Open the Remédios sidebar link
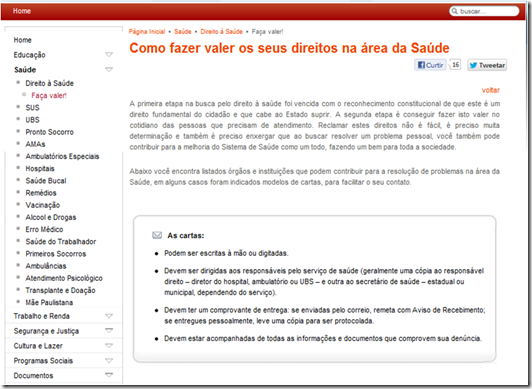532x389 pixels. [x=41, y=193]
